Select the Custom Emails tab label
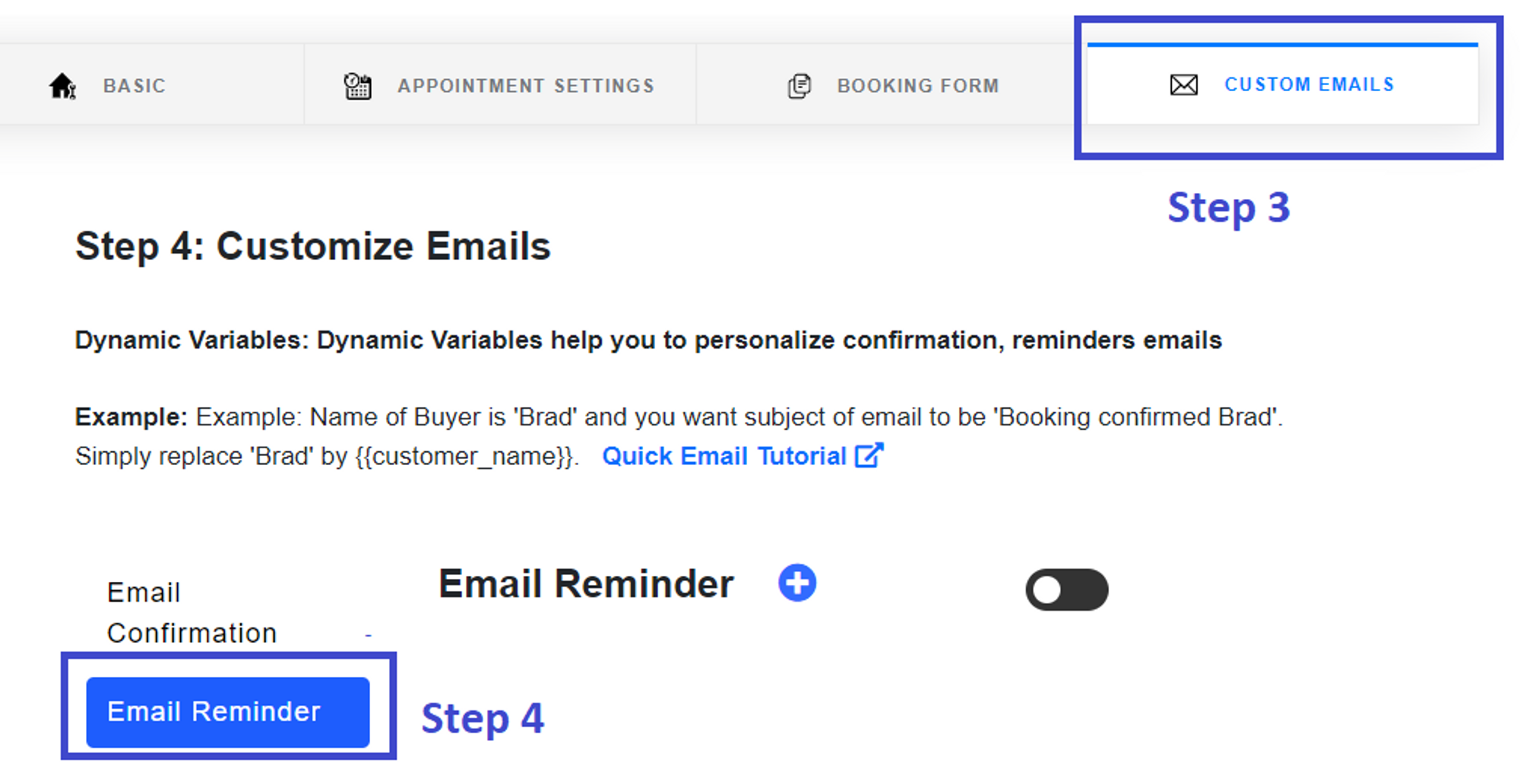Viewport: 1520px width, 784px height. 1309,84
